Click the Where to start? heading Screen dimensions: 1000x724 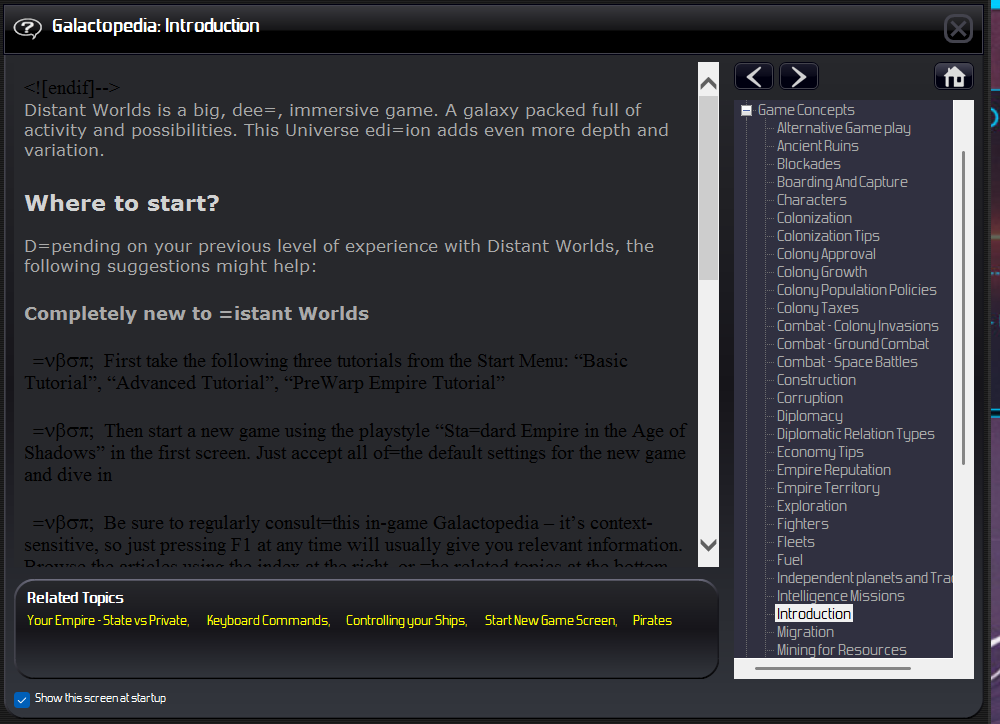122,203
